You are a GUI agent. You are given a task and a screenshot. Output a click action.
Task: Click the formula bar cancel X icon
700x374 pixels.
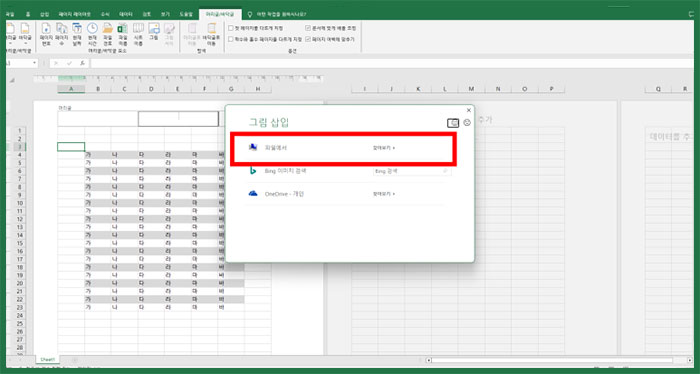(56, 63)
